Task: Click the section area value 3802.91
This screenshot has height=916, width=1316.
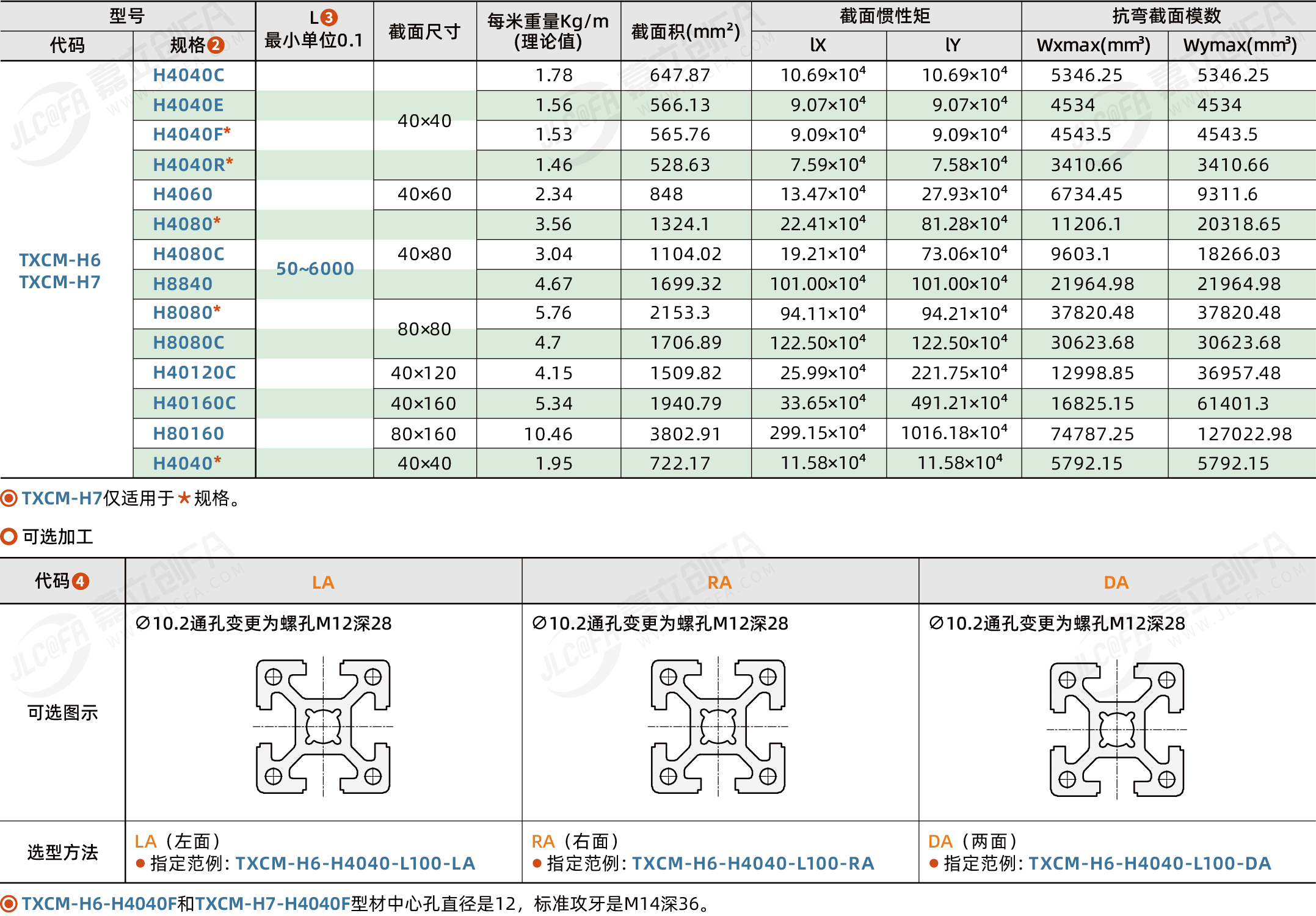Action: click(685, 434)
